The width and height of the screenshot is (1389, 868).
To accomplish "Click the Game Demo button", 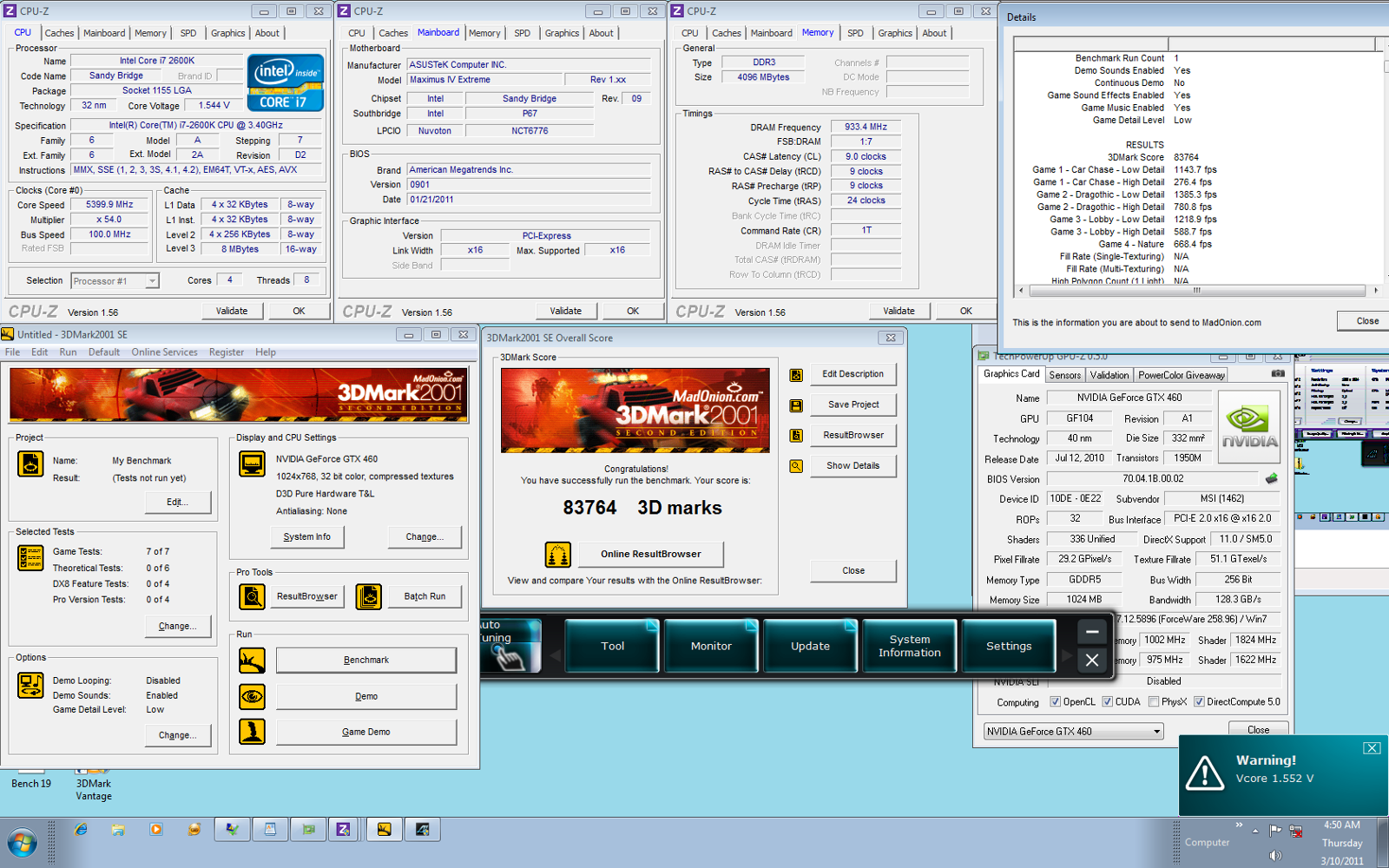I will (x=366, y=732).
